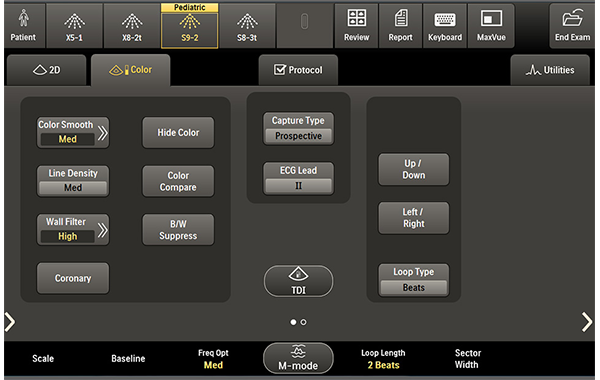Screen dimensions: 600x380
Task: Open the Utilities tab
Action: [x=550, y=70]
